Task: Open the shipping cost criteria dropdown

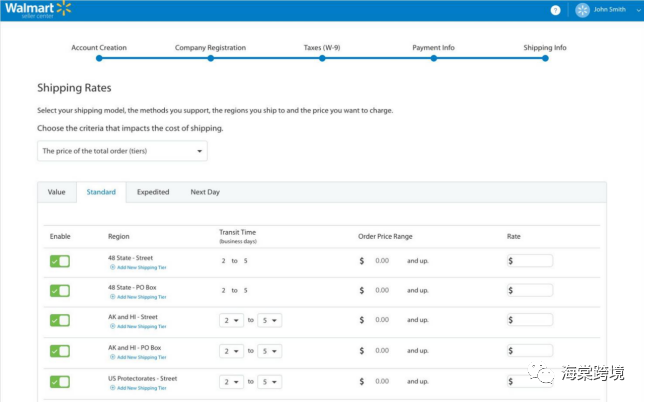Action: pyautogui.click(x=122, y=151)
